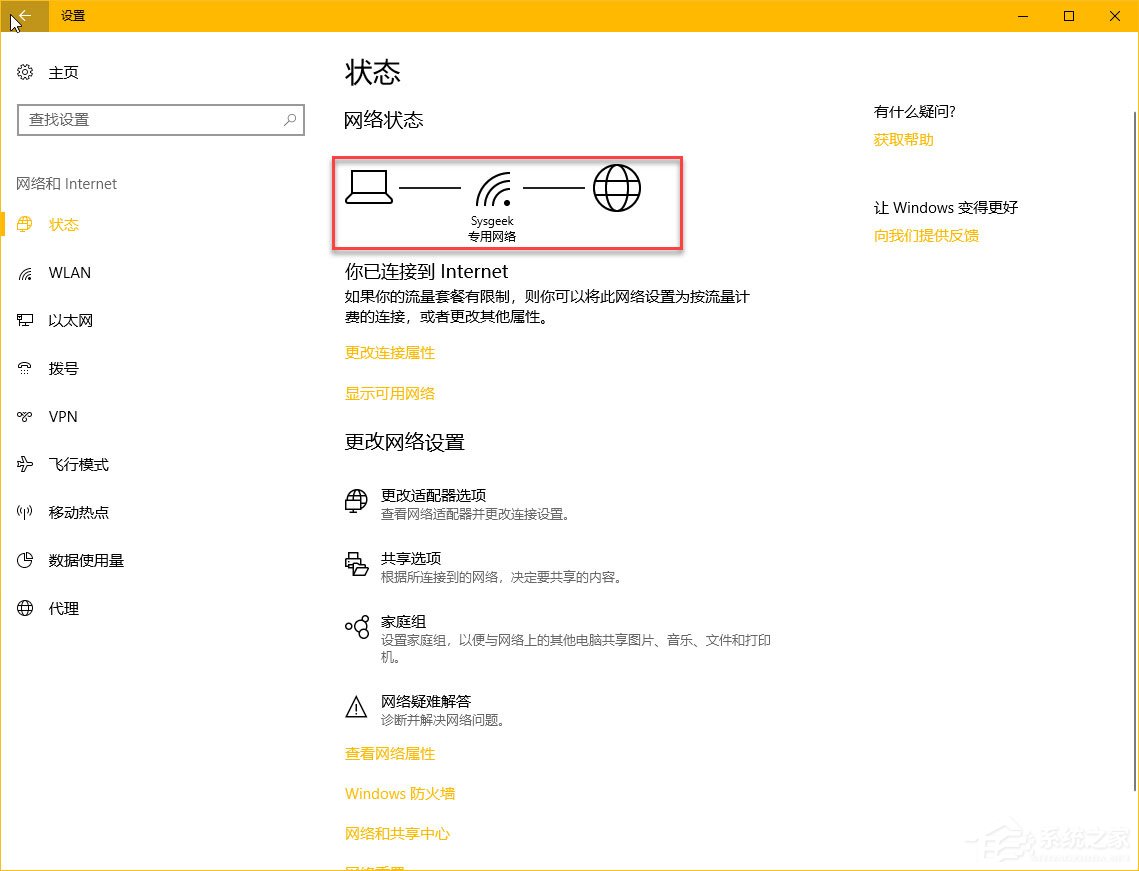Image resolution: width=1139 pixels, height=871 pixels.
Task: Select the highlighted 状态 sidebar item
Action: 63,224
